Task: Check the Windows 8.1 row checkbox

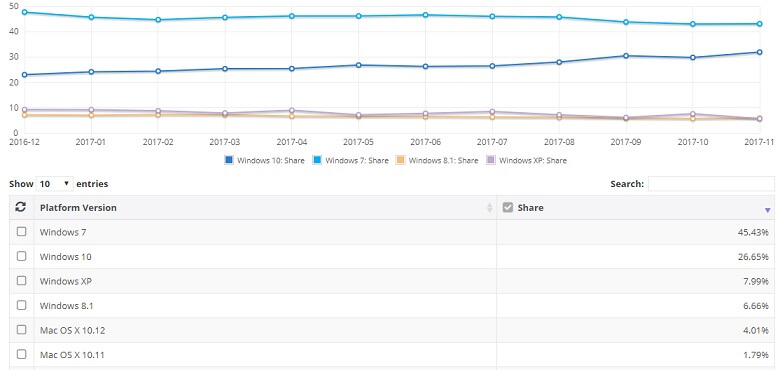Action: [21, 305]
